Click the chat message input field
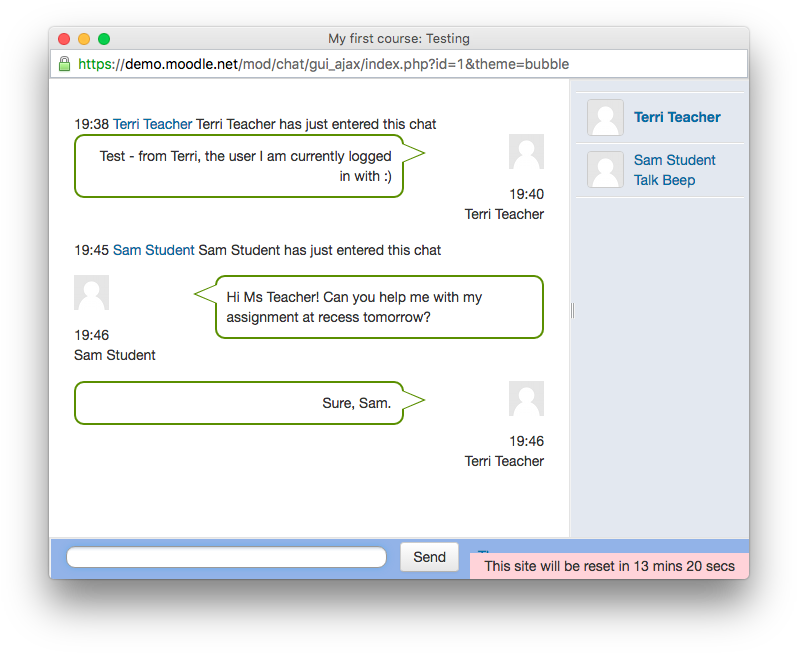Viewport: 797px width, 653px height. point(226,557)
